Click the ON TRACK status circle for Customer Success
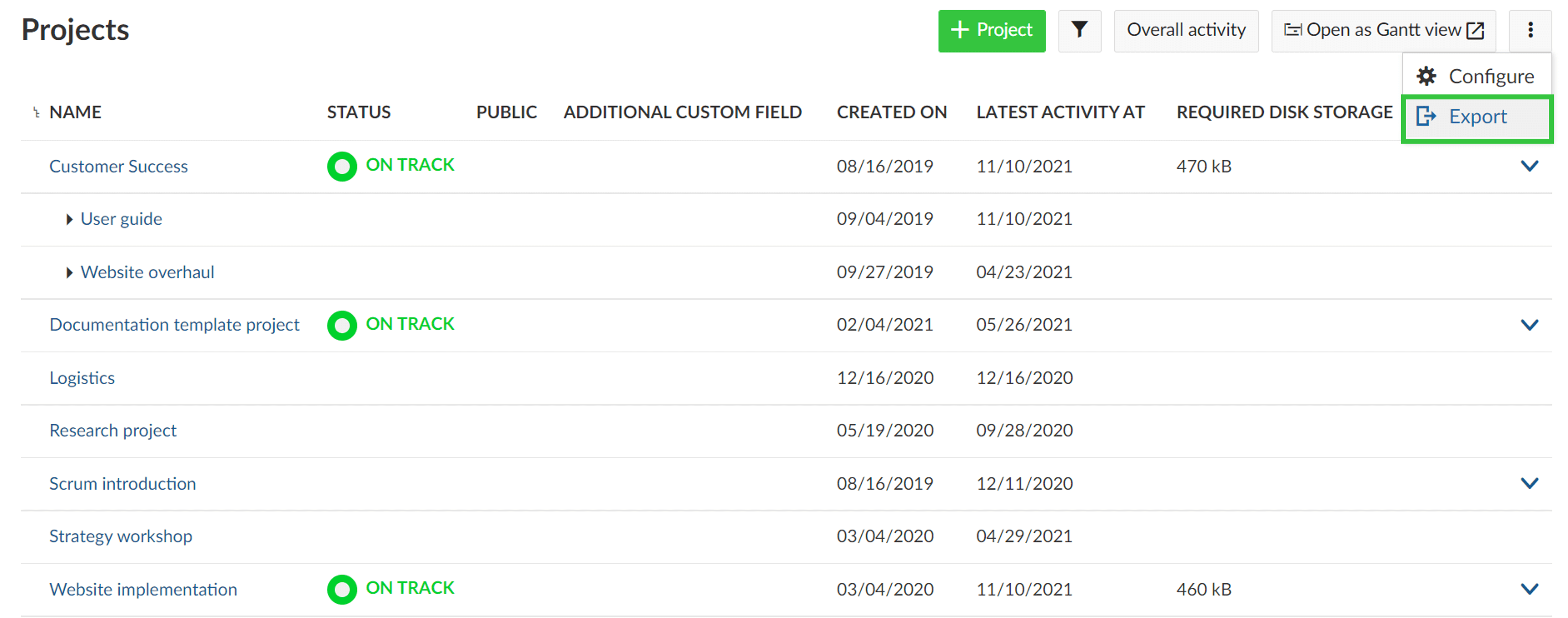 (341, 166)
